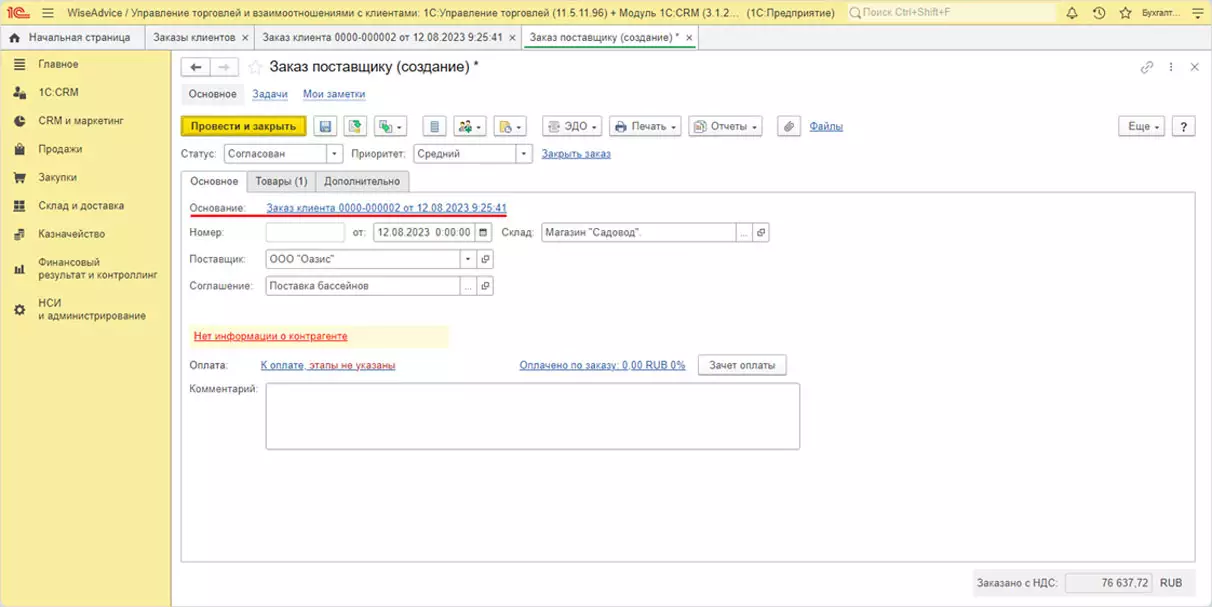Open the Склад item card icon
The height and width of the screenshot is (607, 1212).
pos(760,232)
